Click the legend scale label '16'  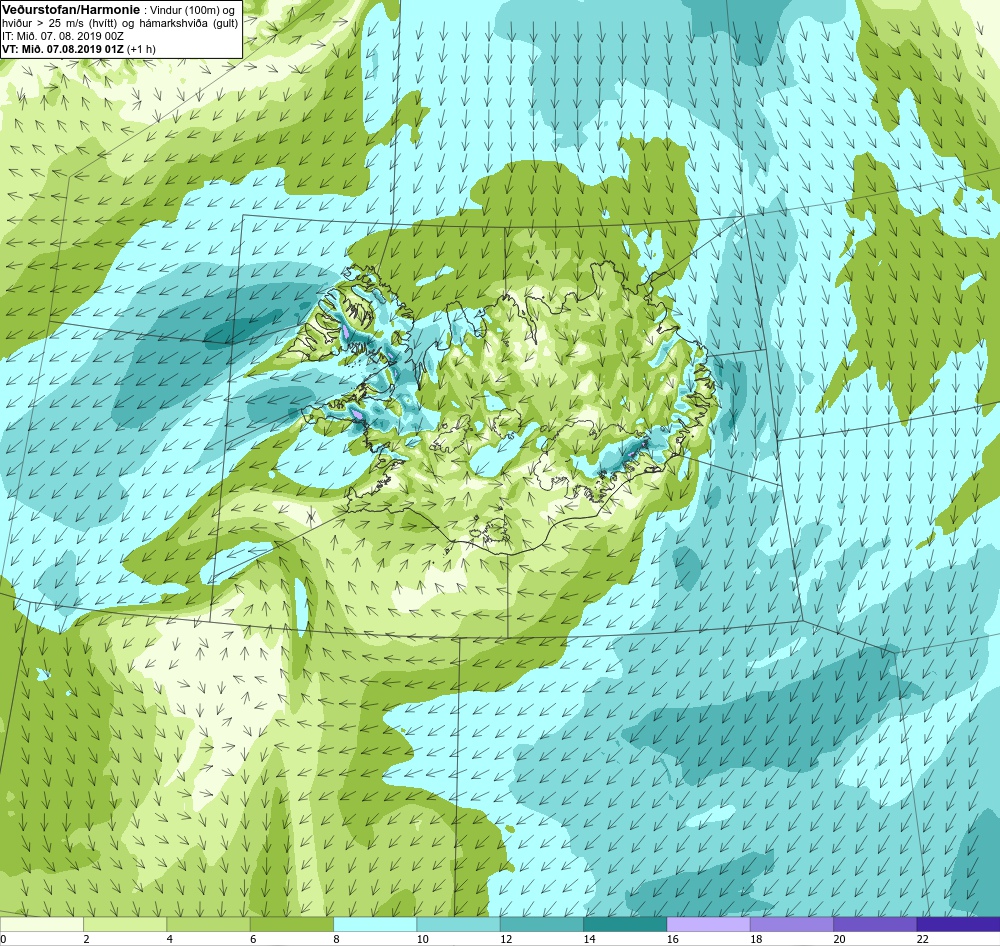(x=673, y=939)
